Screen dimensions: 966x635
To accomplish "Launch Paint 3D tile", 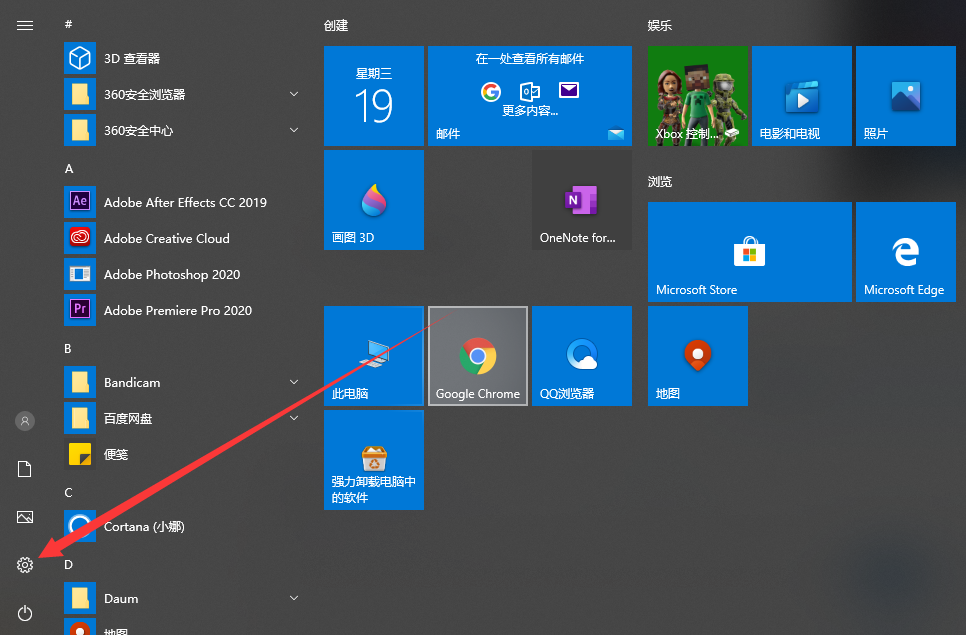I will [374, 200].
